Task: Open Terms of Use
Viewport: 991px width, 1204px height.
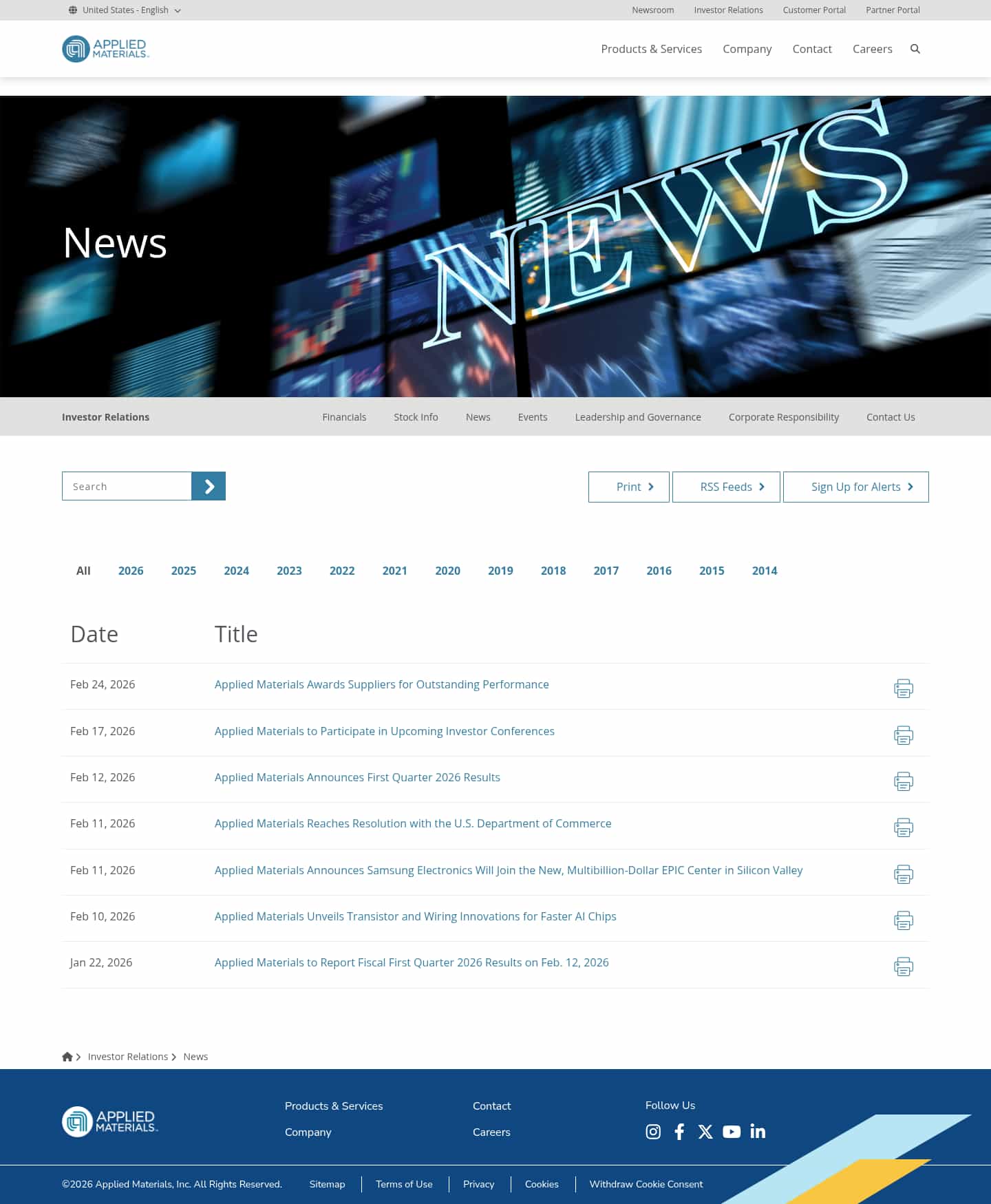Action: [x=404, y=1184]
